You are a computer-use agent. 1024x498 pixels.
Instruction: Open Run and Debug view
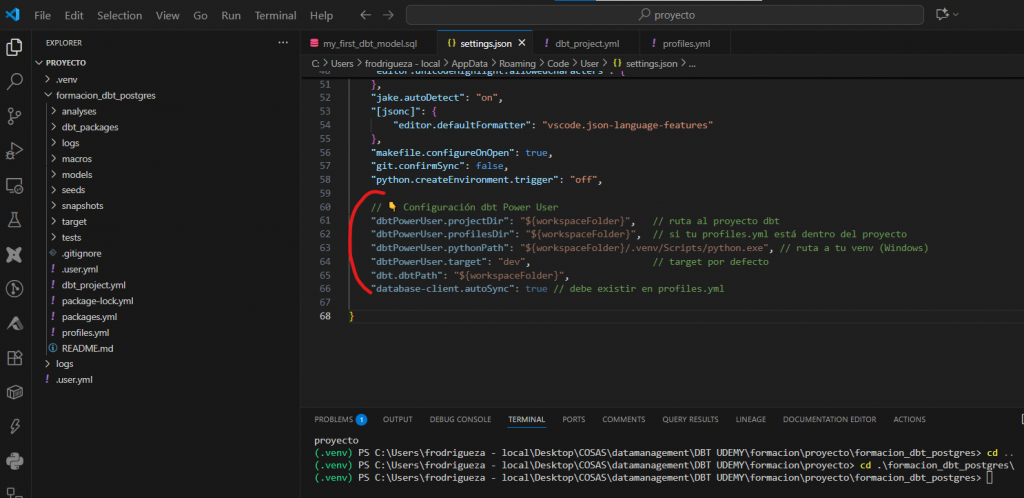point(15,151)
